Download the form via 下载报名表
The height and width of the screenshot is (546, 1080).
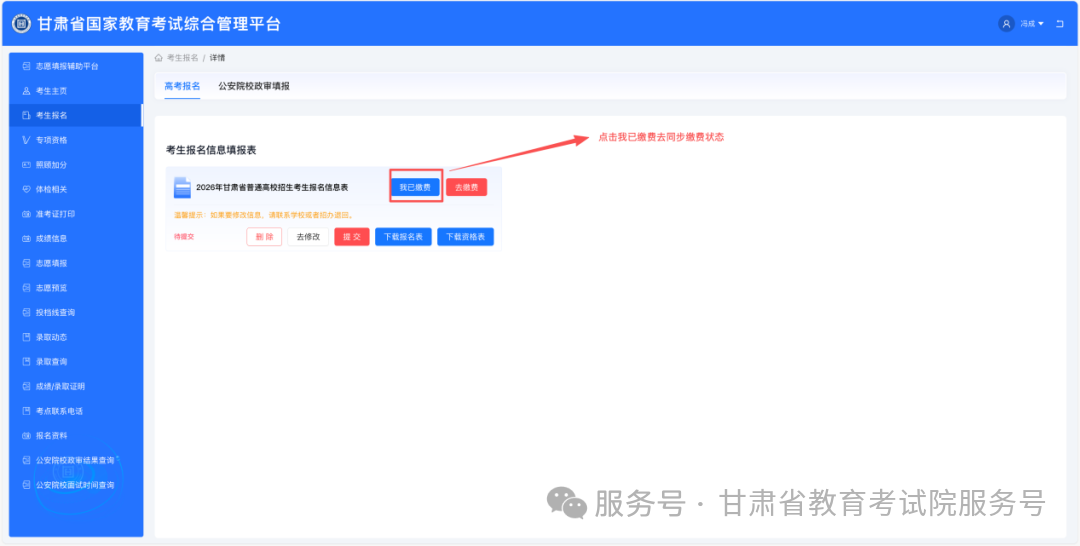click(x=403, y=237)
